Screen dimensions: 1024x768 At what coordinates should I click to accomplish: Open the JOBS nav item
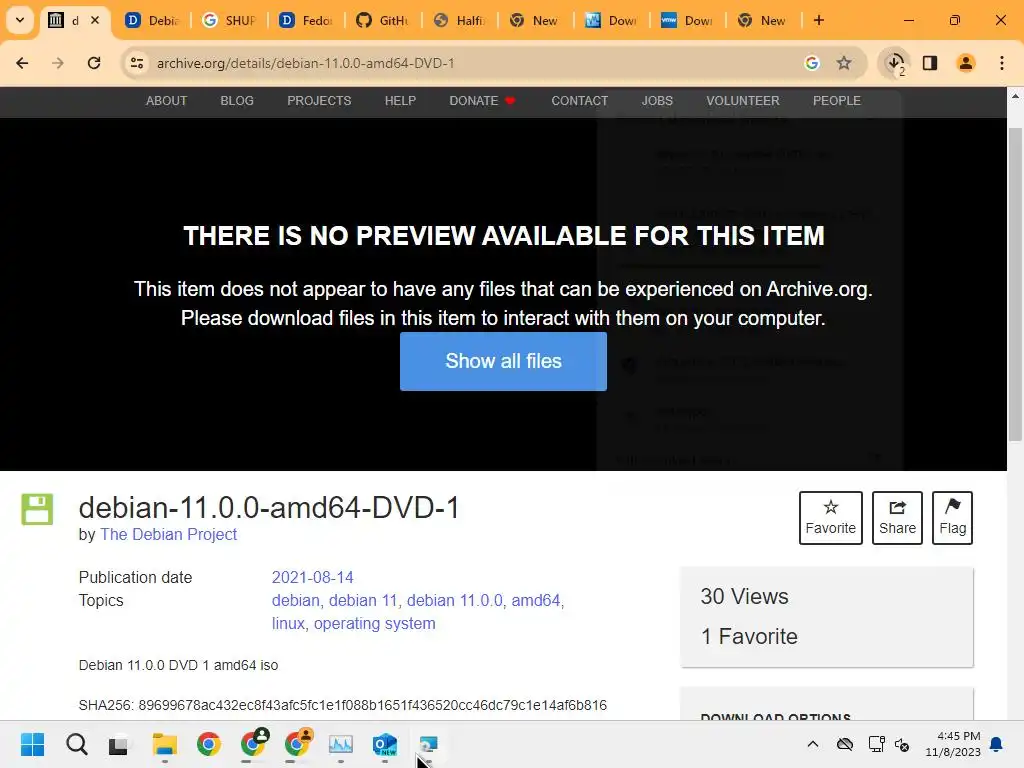click(657, 101)
